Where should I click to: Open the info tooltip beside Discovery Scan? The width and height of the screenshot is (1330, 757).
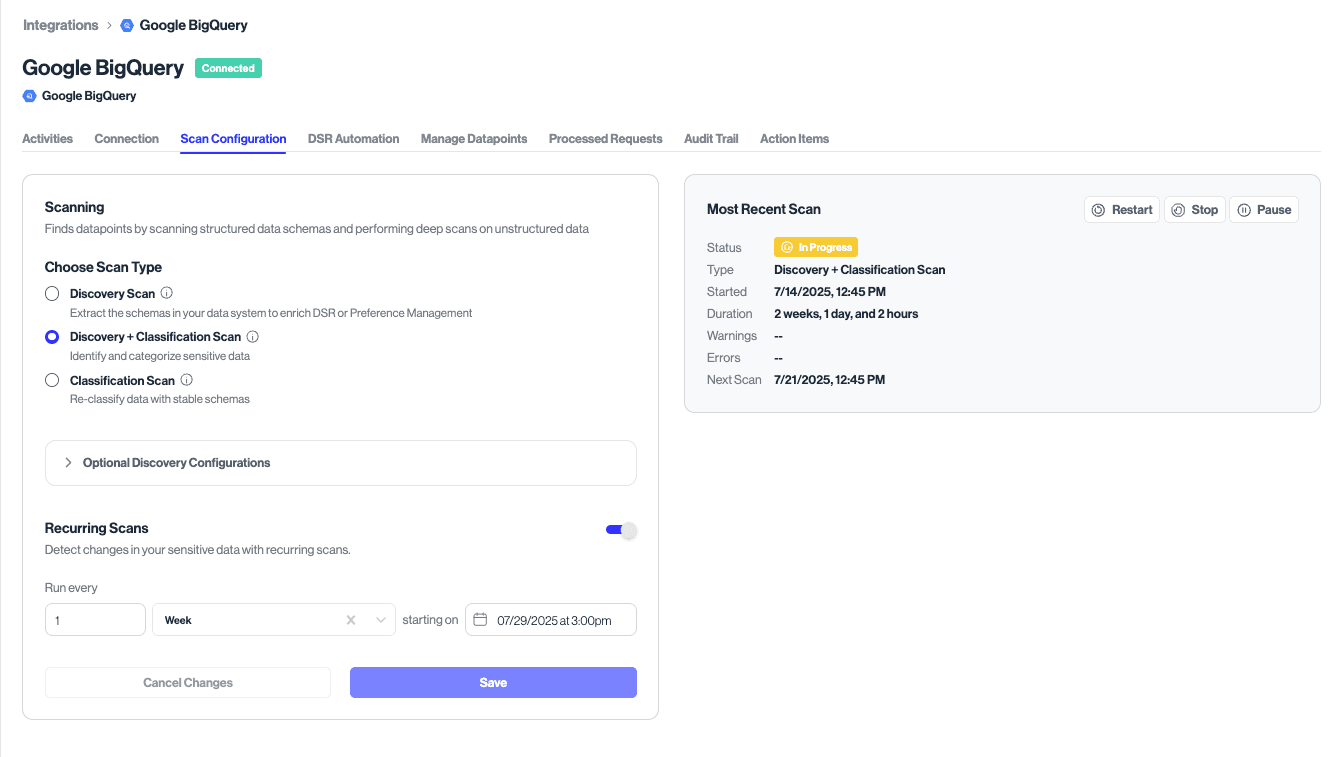(x=165, y=293)
